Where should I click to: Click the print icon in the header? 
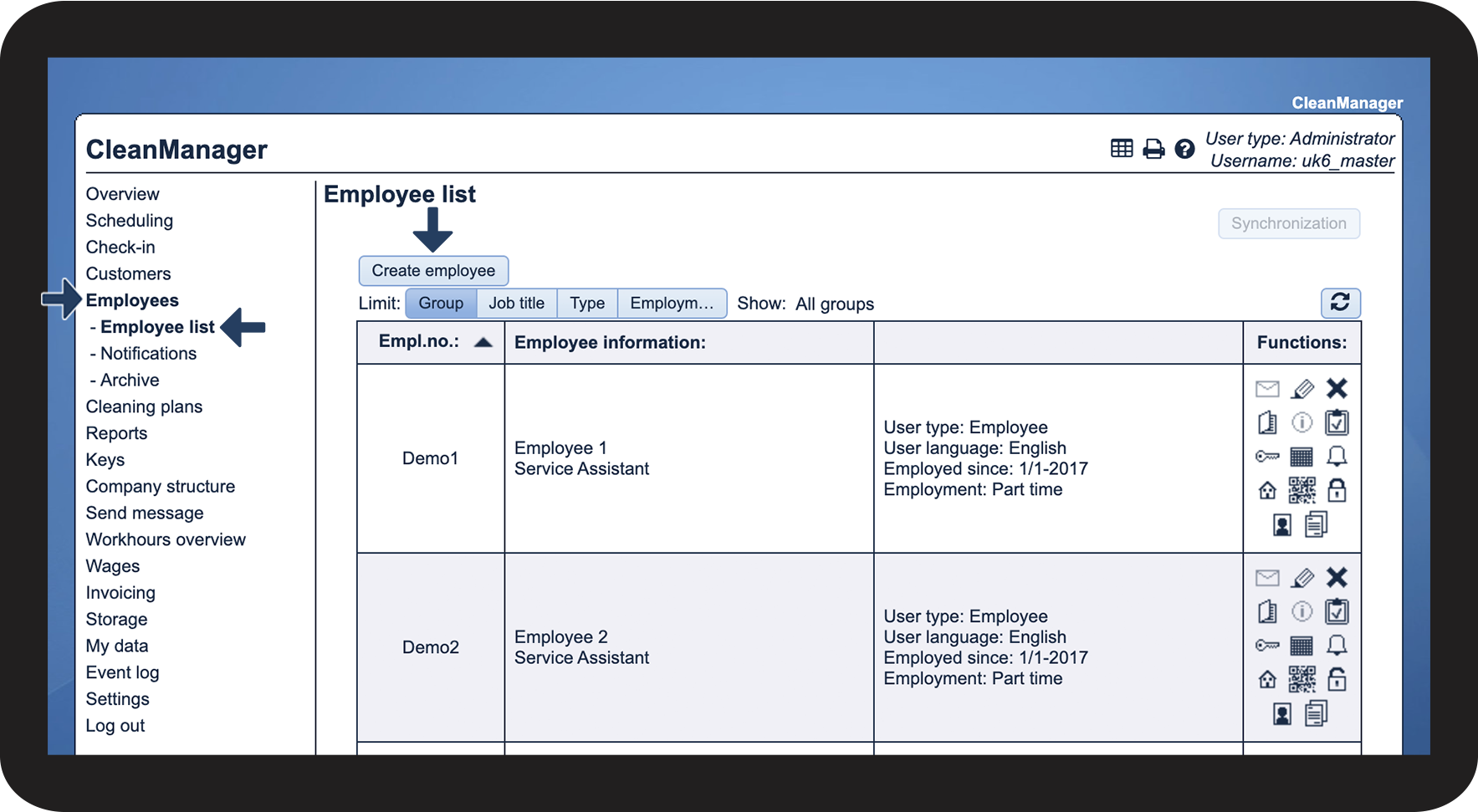pos(1153,149)
